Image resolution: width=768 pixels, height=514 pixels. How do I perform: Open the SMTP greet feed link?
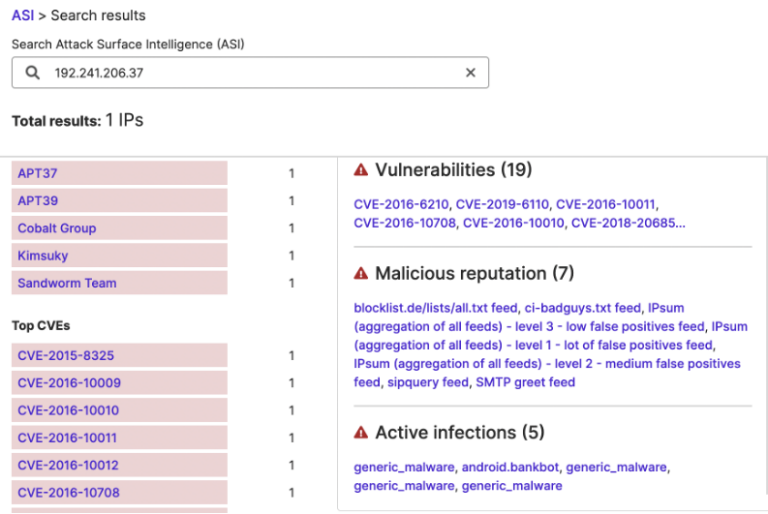[525, 382]
